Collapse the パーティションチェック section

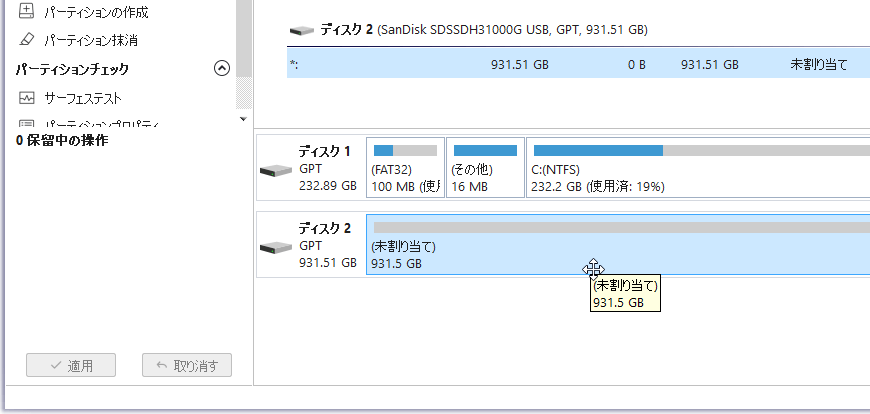click(222, 69)
